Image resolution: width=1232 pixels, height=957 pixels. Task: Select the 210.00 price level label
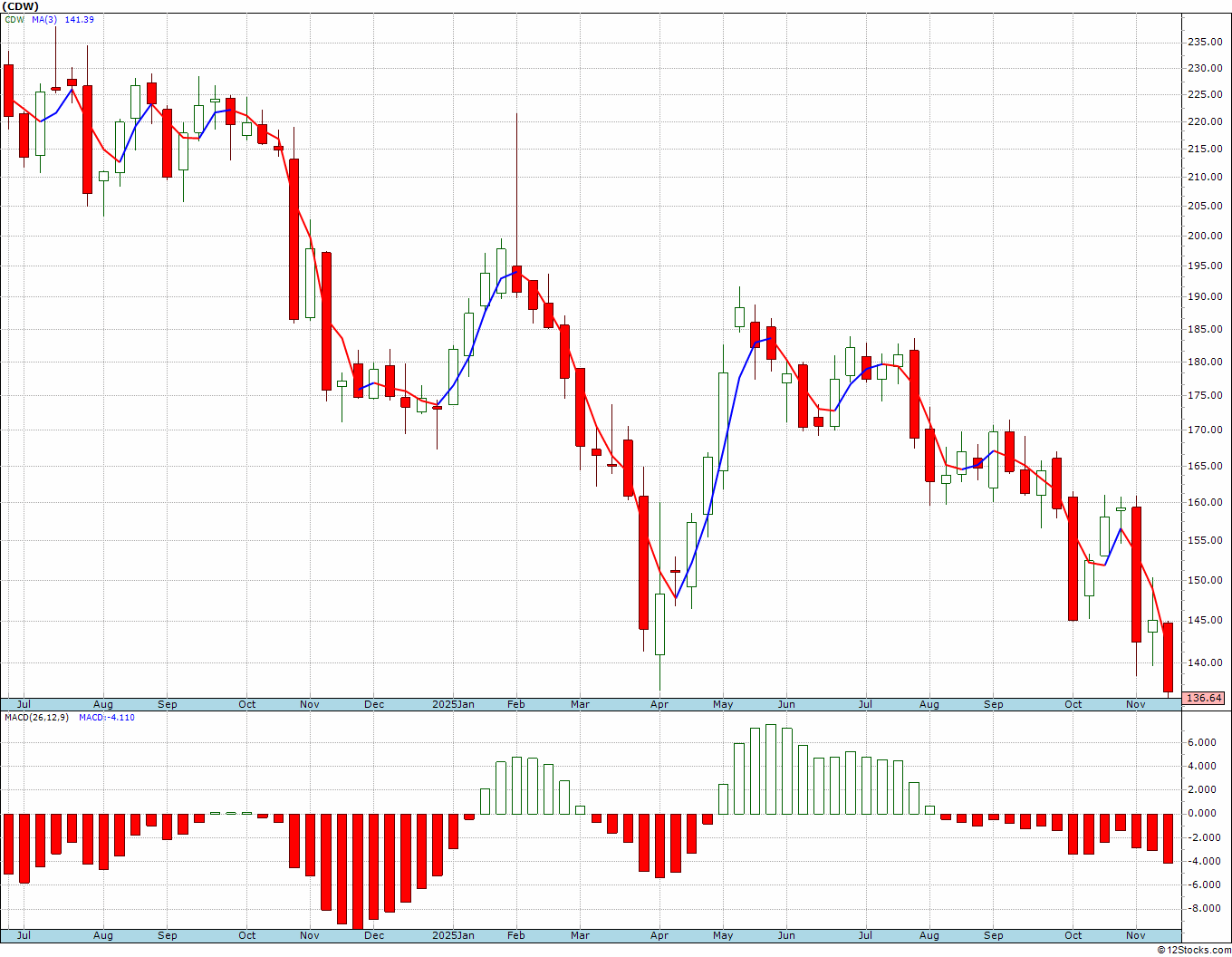tap(1206, 177)
